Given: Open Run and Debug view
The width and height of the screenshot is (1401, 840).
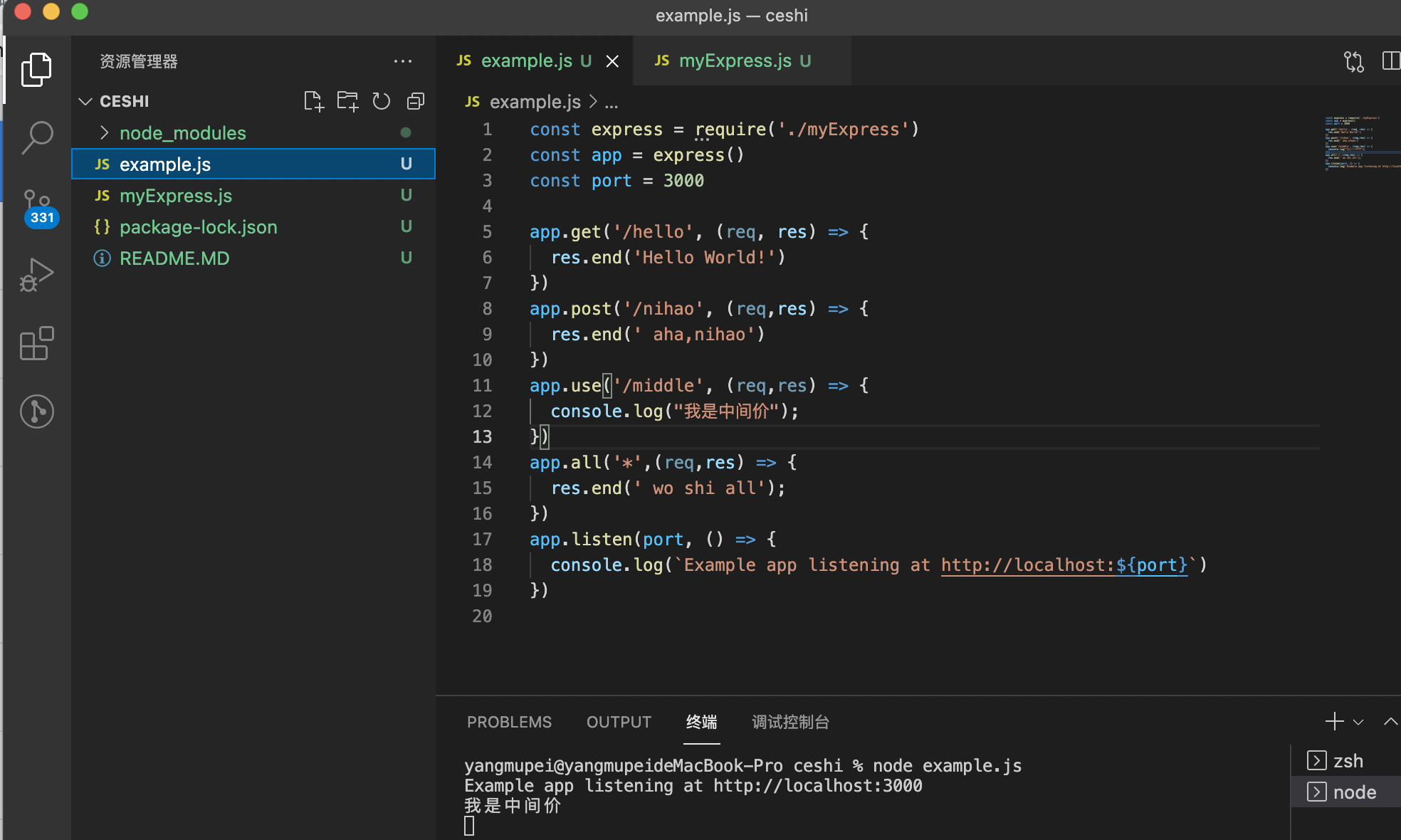Looking at the screenshot, I should (37, 275).
